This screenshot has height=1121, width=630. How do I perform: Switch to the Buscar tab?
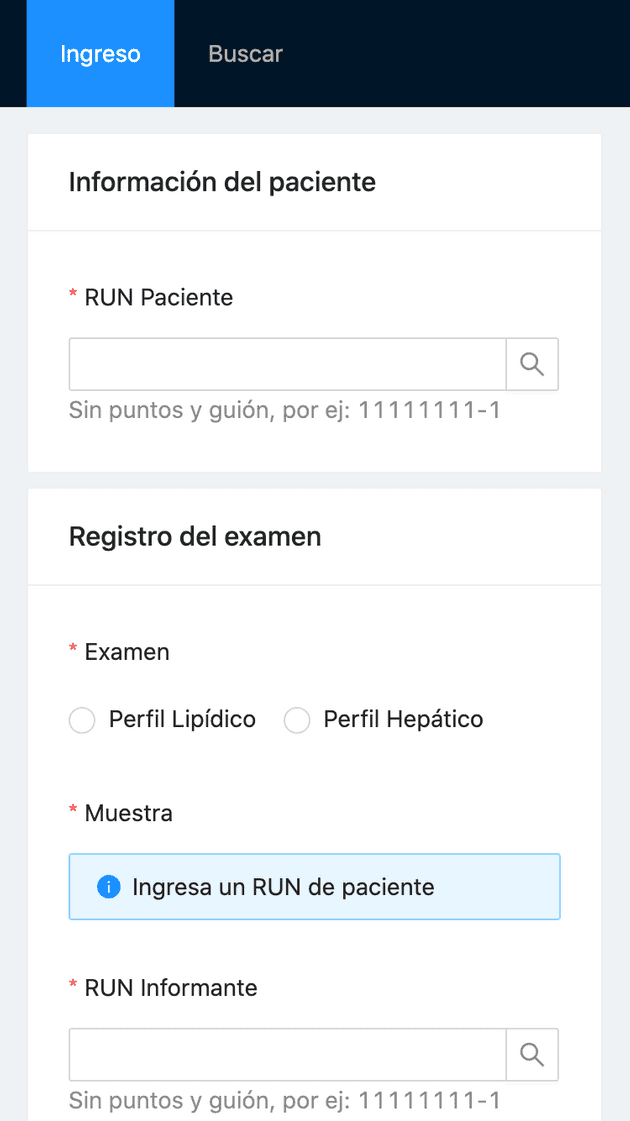click(245, 54)
